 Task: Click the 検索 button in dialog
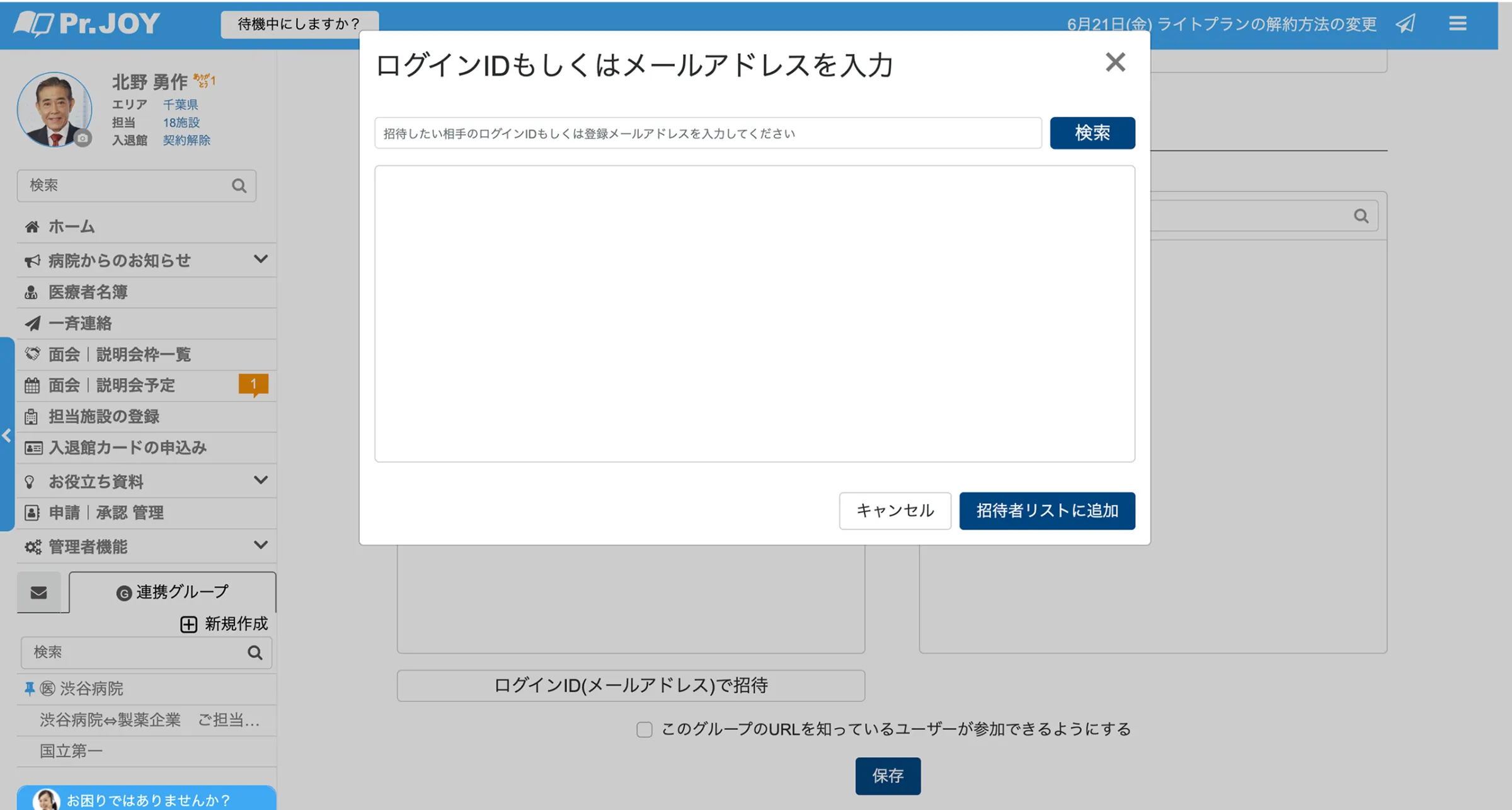(x=1092, y=133)
